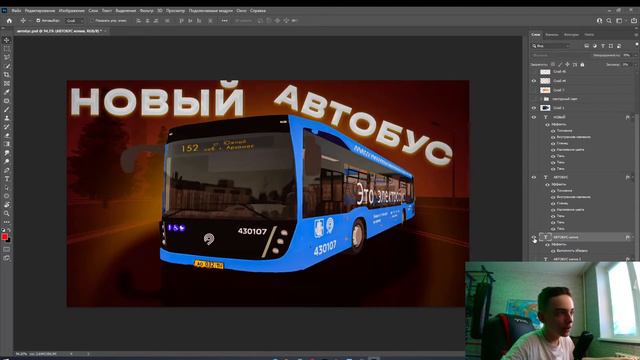Expand the контурный свет layer group
Screen dimensions: 640x360
tap(542, 99)
